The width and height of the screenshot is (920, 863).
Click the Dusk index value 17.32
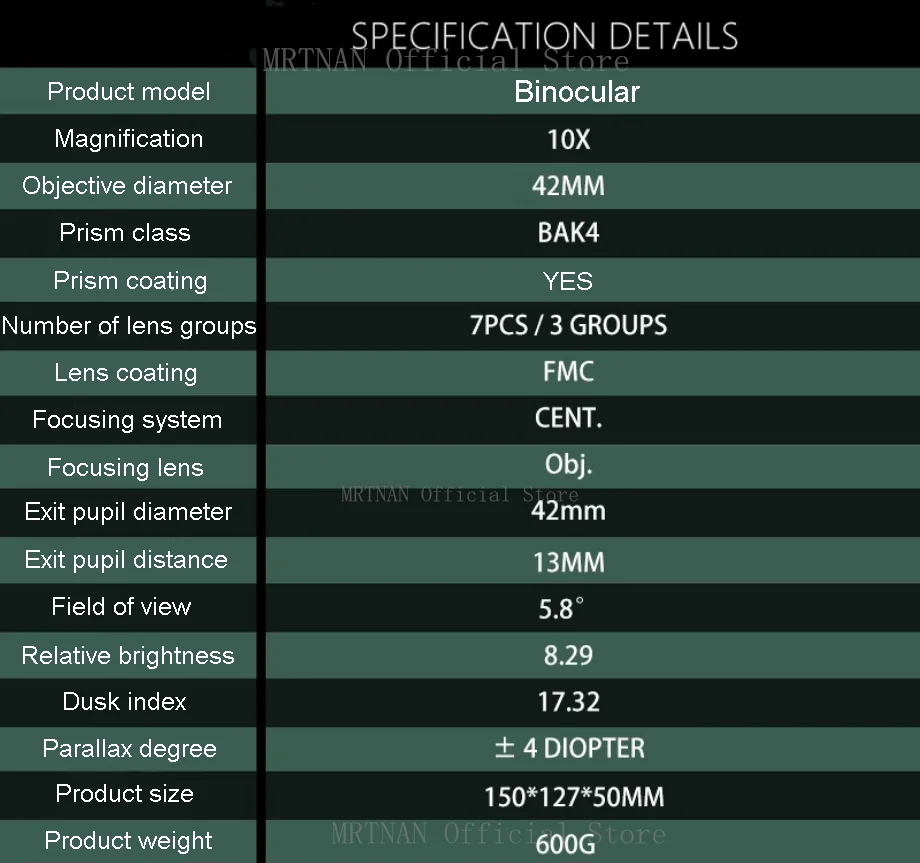[x=568, y=702]
